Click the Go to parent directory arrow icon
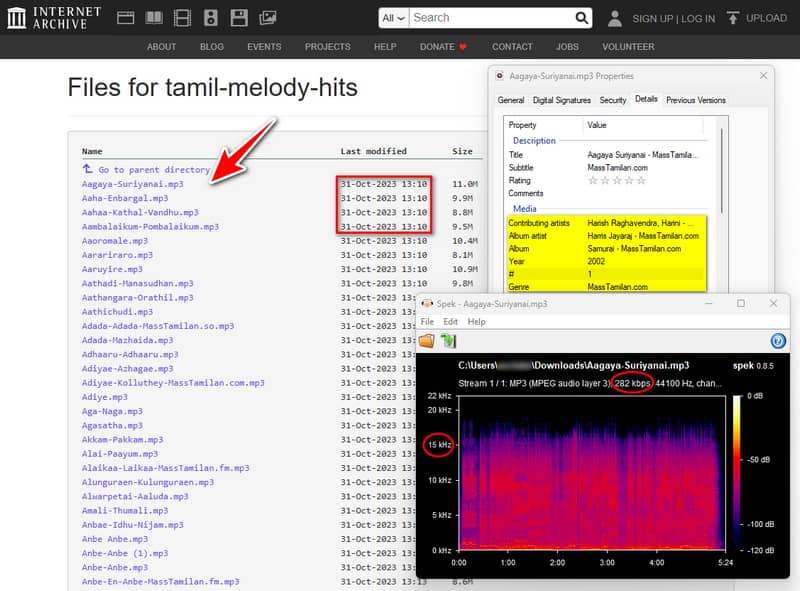The height and width of the screenshot is (591, 800). 88,168
